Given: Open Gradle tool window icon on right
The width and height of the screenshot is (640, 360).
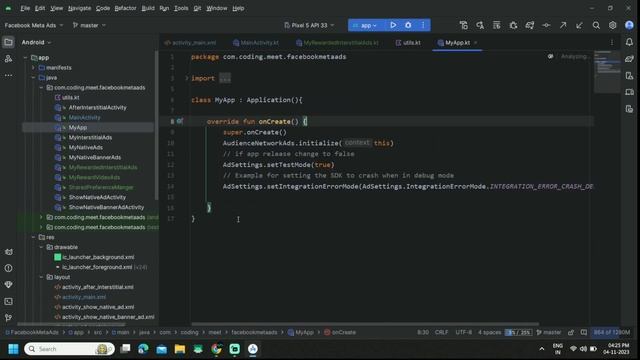Looking at the screenshot, I should (x=629, y=59).
